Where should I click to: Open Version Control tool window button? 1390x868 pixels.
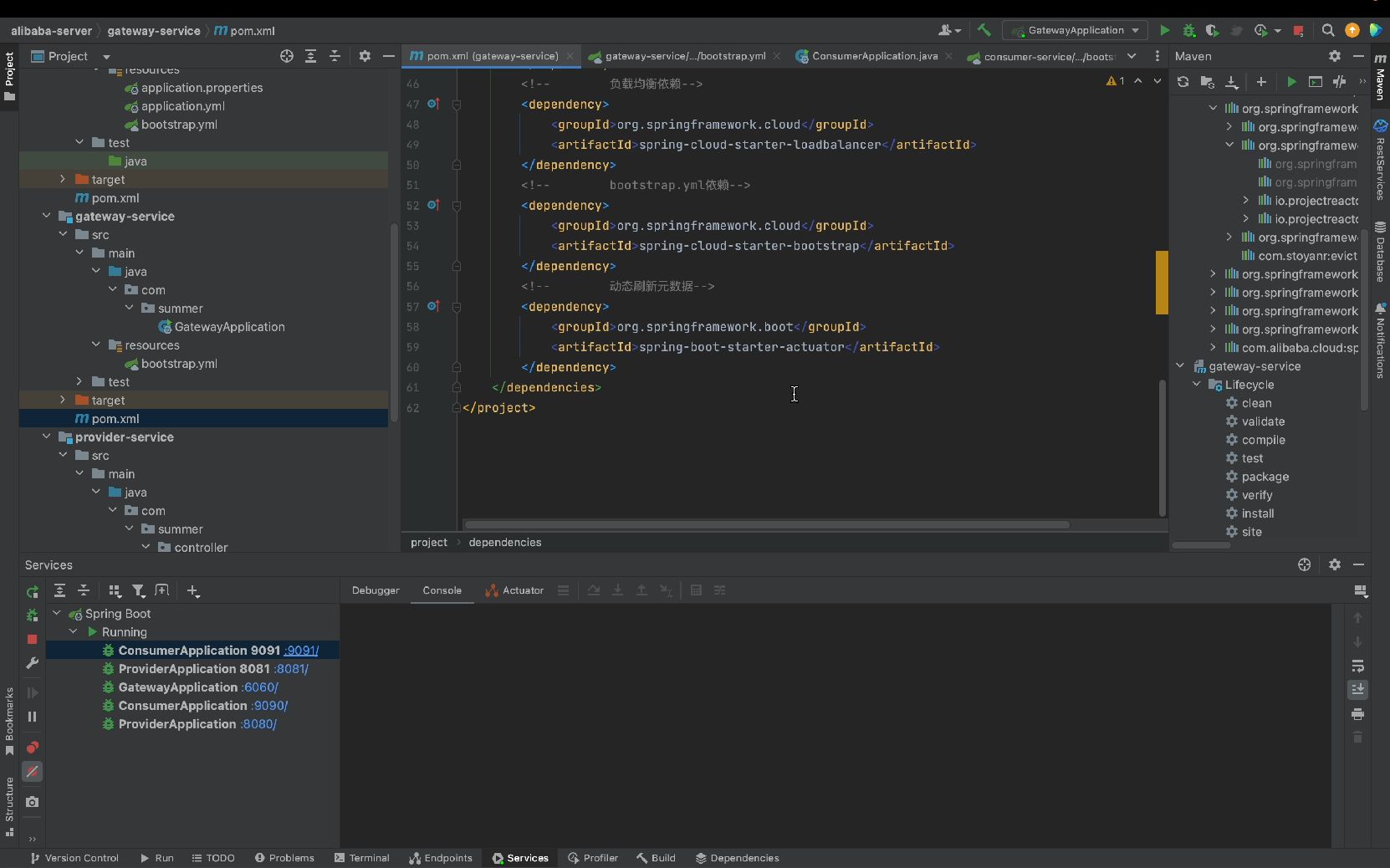pyautogui.click(x=74, y=858)
